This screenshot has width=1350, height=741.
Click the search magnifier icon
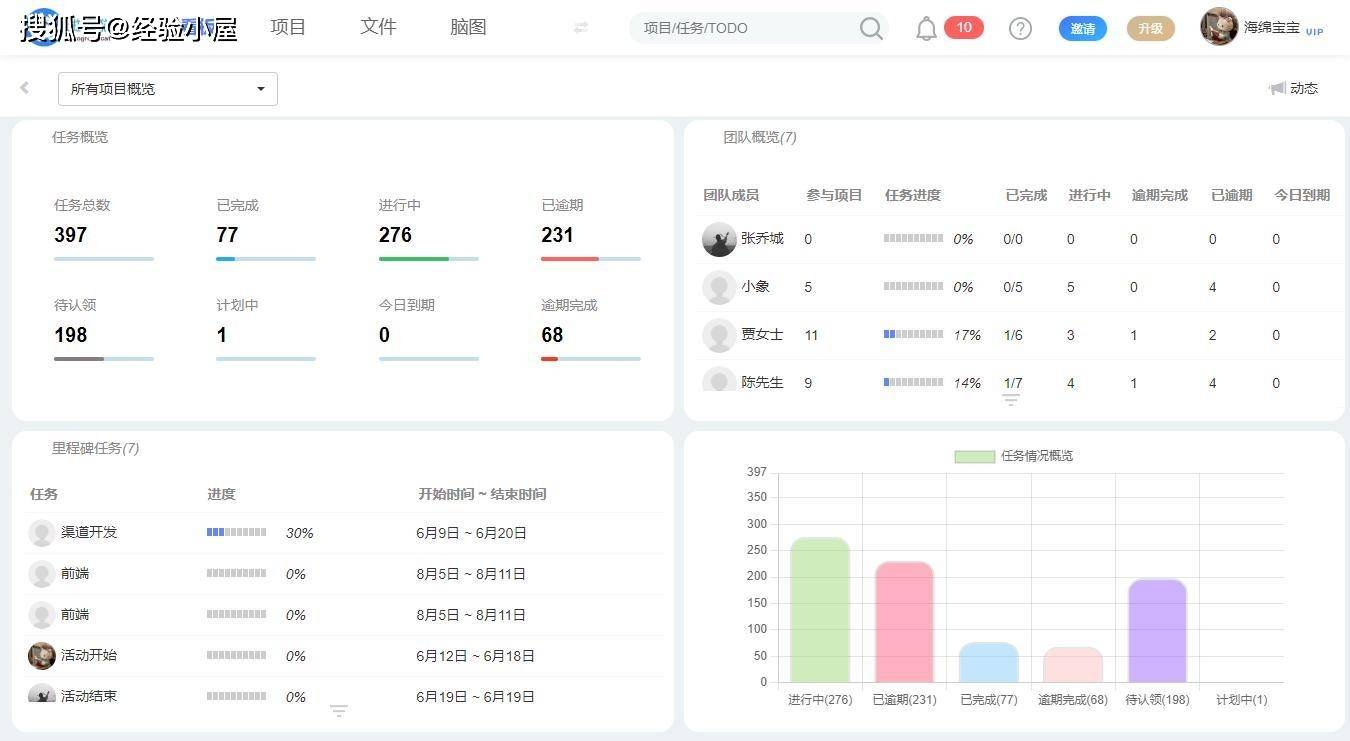871,29
